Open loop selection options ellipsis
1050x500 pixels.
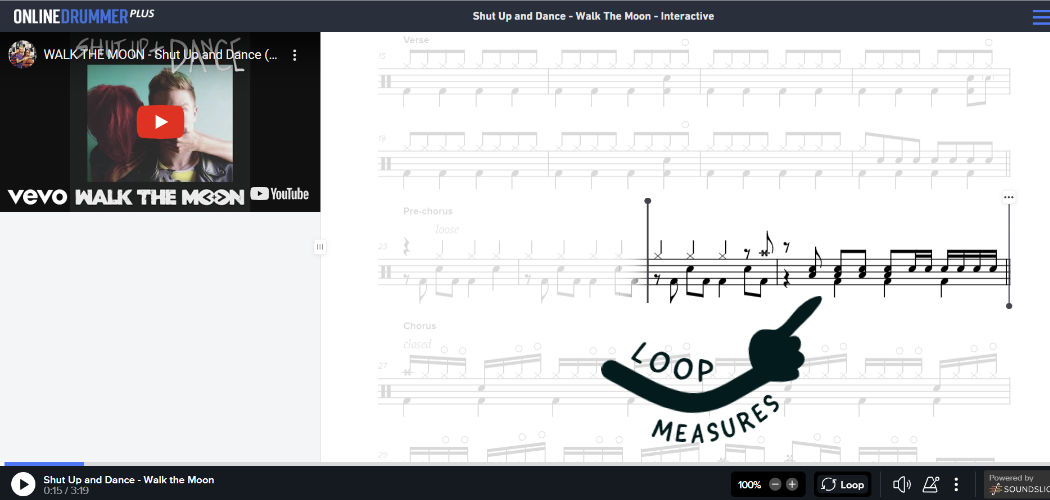point(1008,197)
